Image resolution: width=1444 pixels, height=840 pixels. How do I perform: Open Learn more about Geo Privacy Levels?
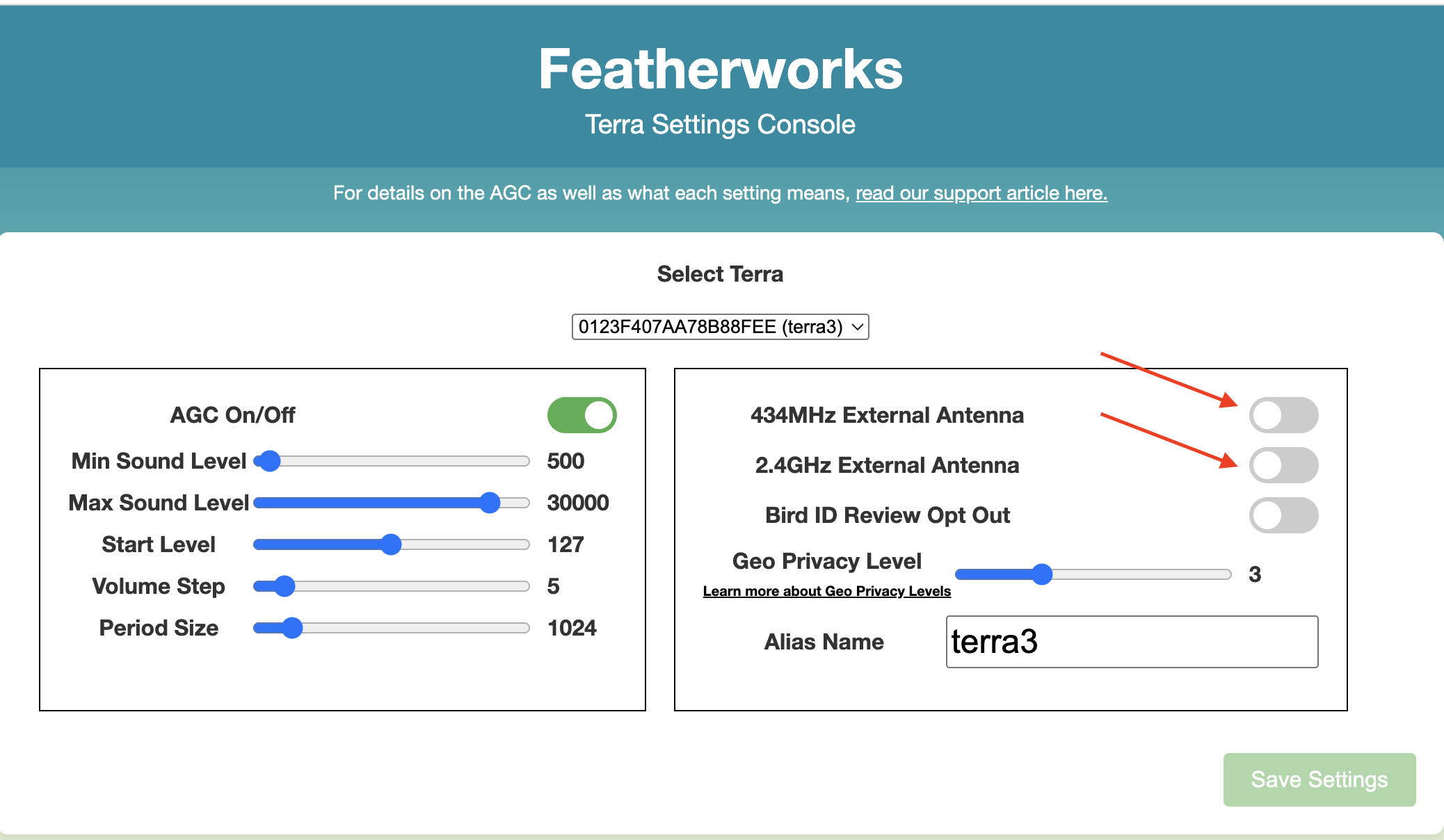tap(826, 591)
